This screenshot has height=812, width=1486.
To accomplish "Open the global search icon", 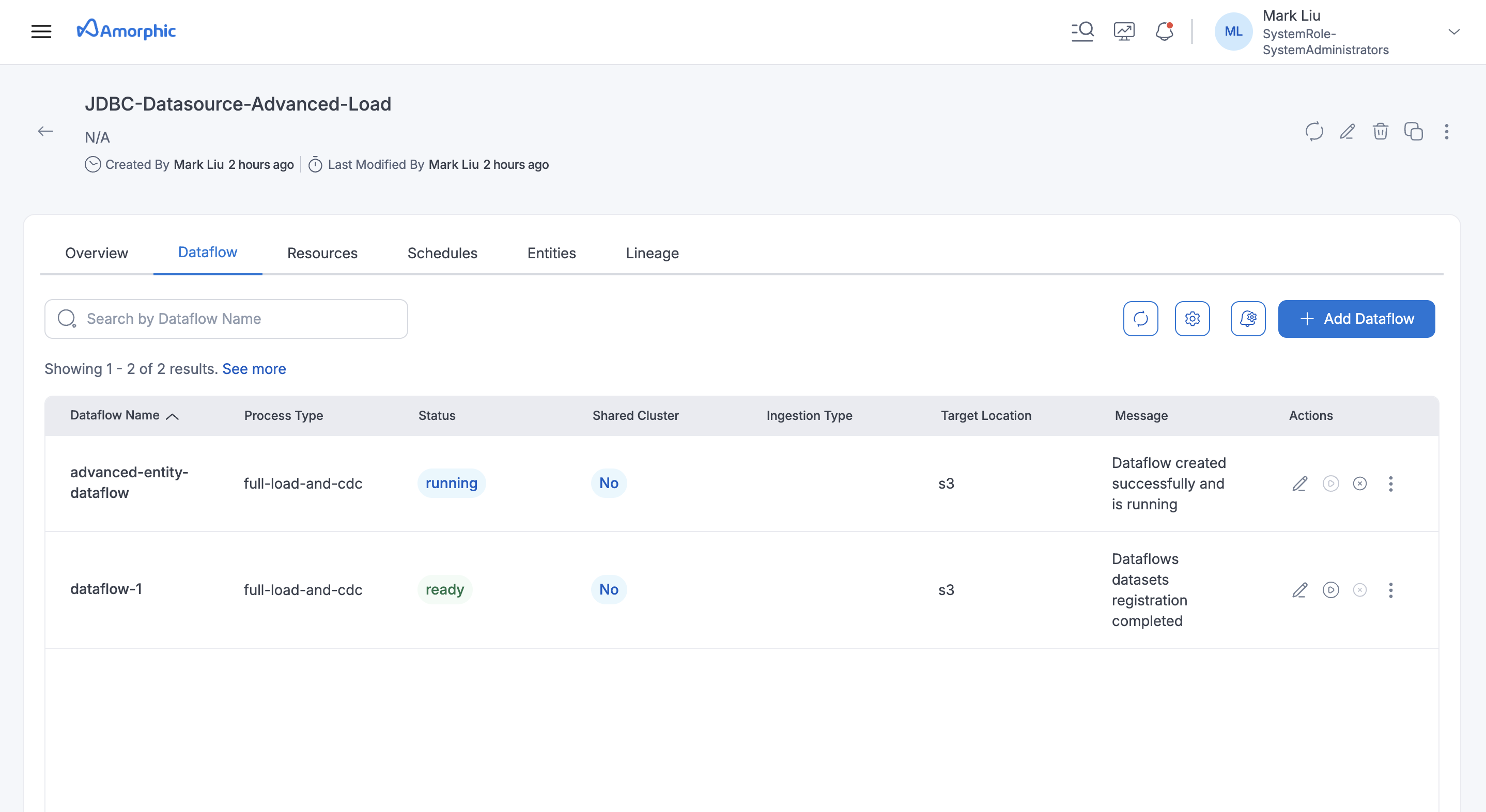I will [1083, 31].
